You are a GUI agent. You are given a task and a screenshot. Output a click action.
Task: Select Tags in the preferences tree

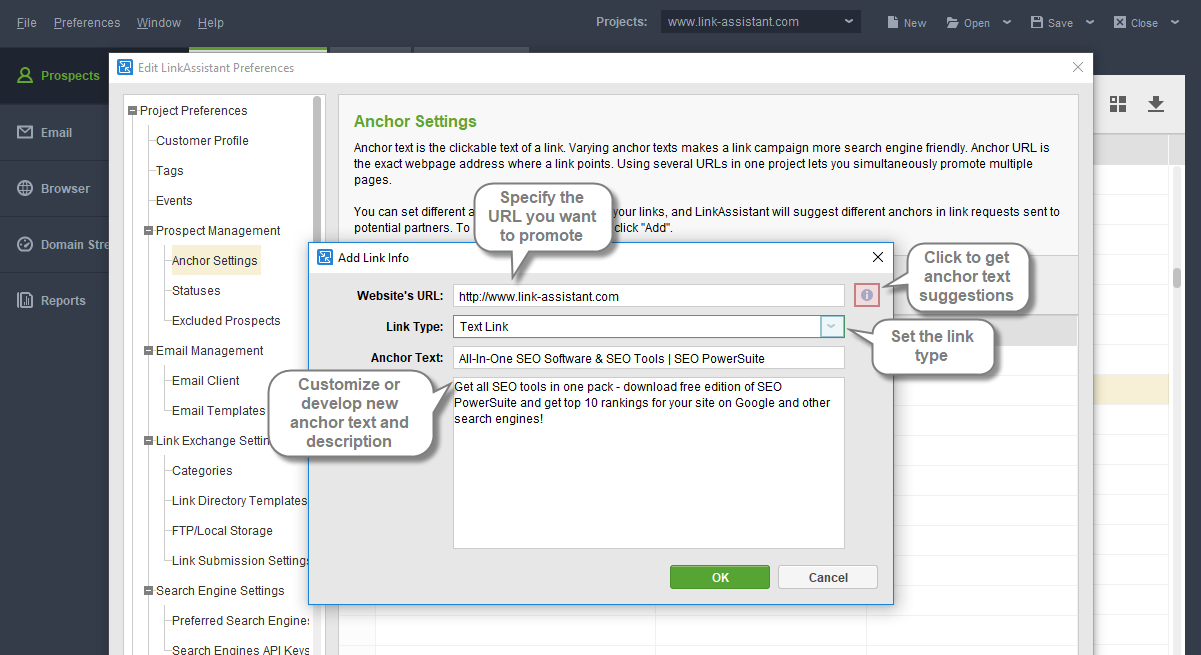tap(170, 171)
